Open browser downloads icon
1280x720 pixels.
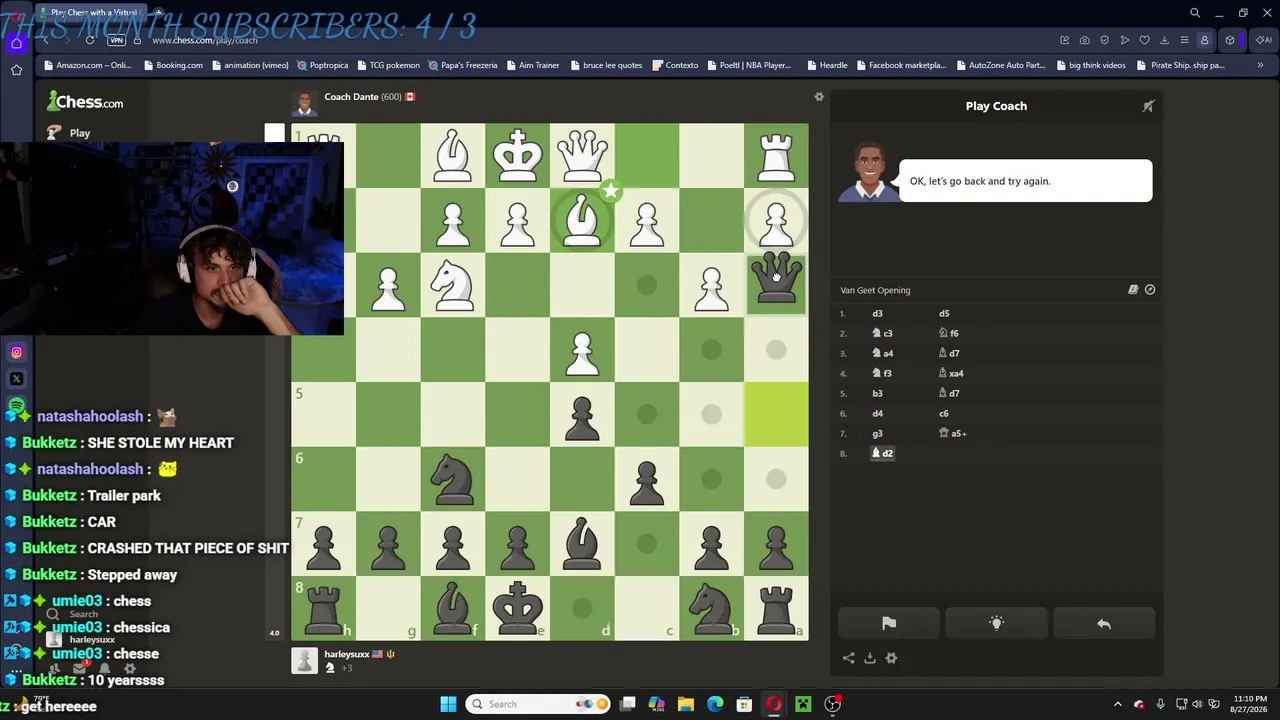[x=1164, y=40]
